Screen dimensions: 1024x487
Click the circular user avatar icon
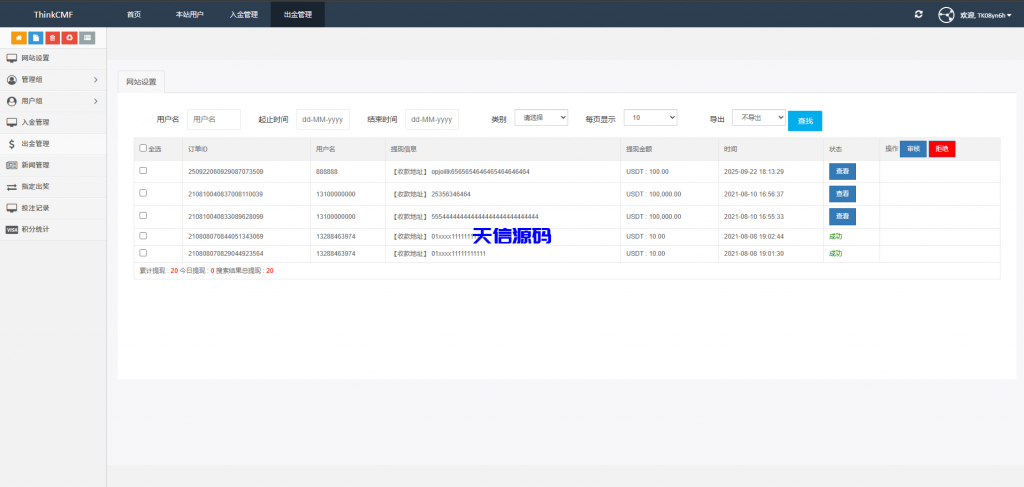[x=946, y=15]
